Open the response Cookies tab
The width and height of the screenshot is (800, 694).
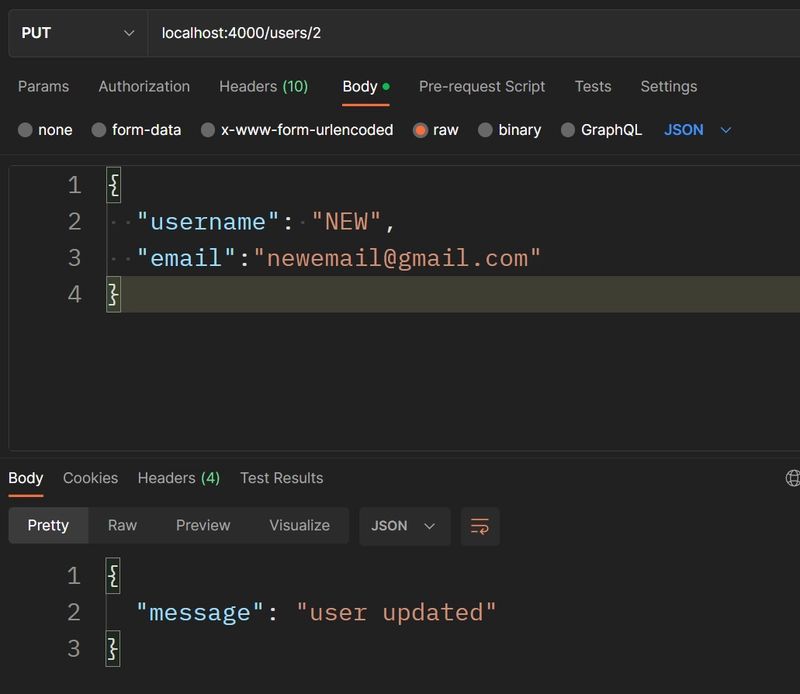pos(90,478)
